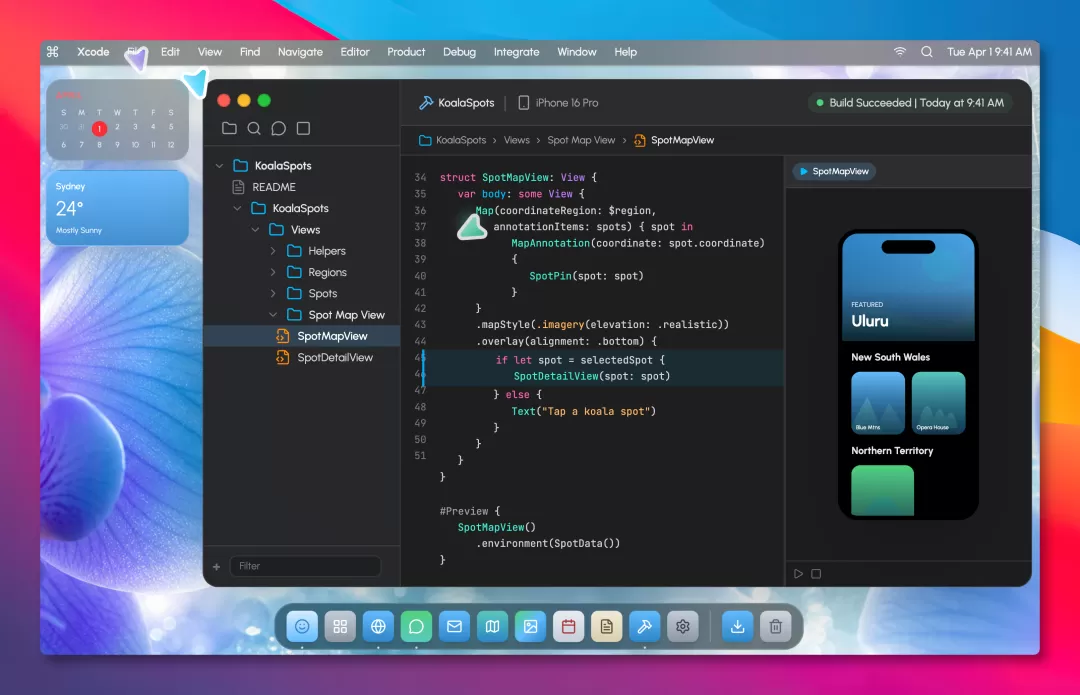Viewport: 1080px width, 695px height.
Task: Open the Launchpad grid icon in dock
Action: pyautogui.click(x=340, y=626)
